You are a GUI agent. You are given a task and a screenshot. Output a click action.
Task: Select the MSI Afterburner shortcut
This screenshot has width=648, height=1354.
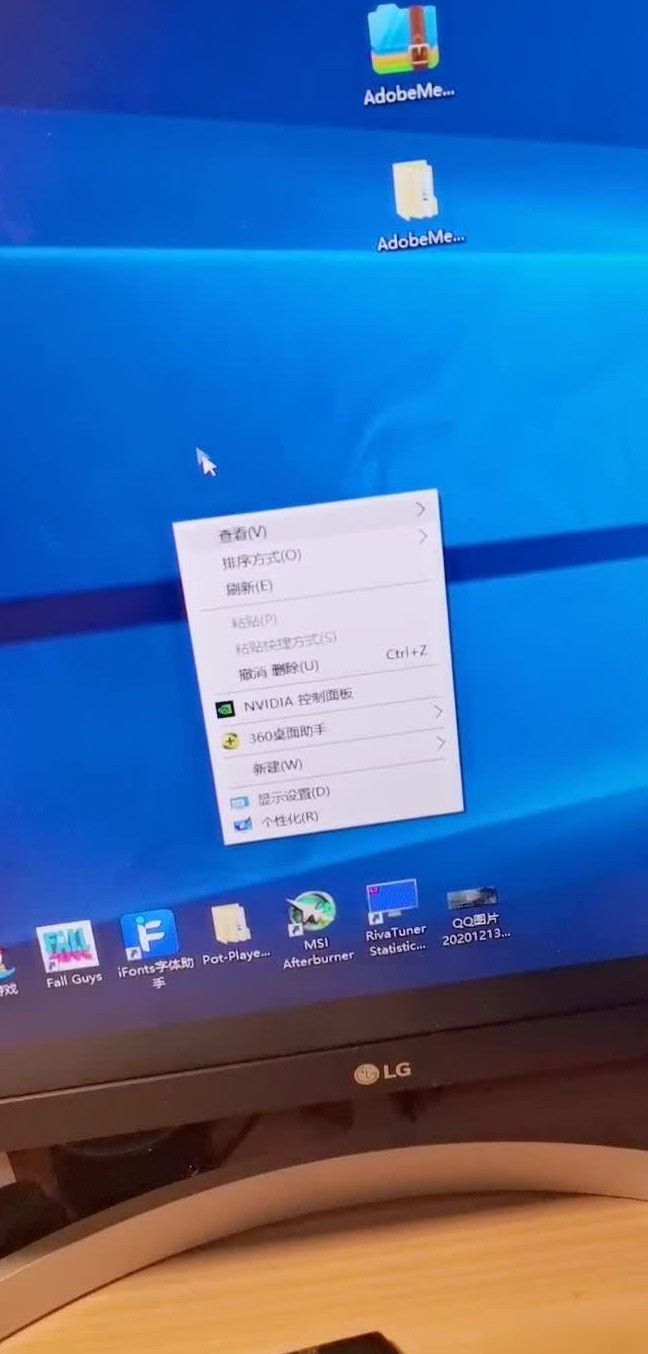coord(311,913)
